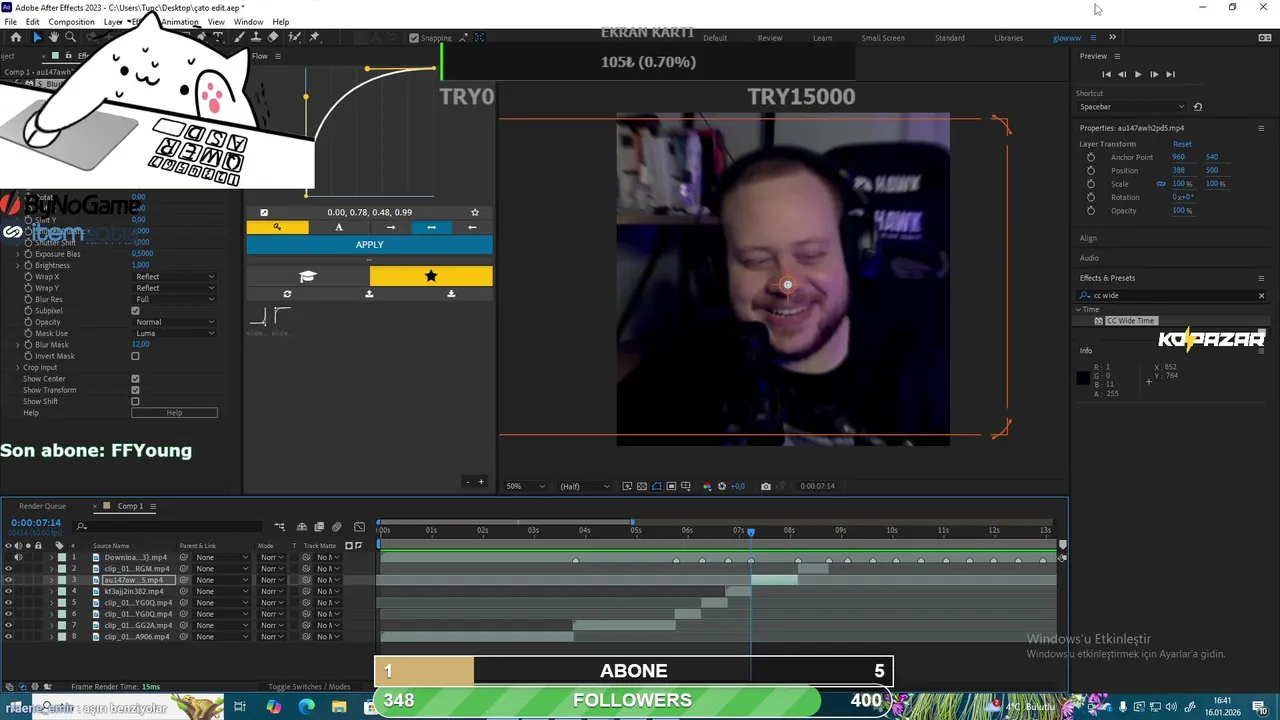Toggle the Snapping checkbox in toolbar

pyautogui.click(x=414, y=38)
